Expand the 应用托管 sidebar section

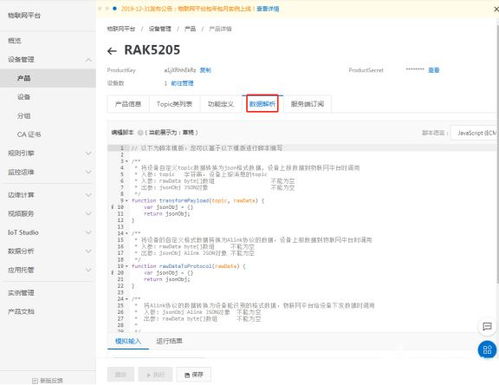48,270
